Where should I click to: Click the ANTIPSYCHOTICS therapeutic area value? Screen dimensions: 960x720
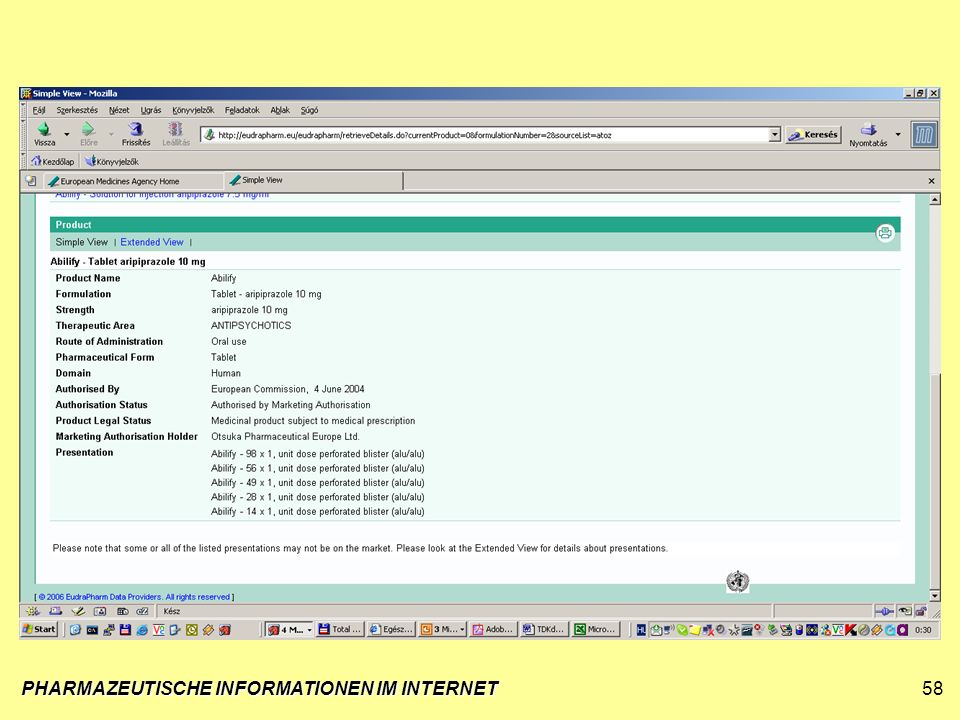(x=251, y=326)
